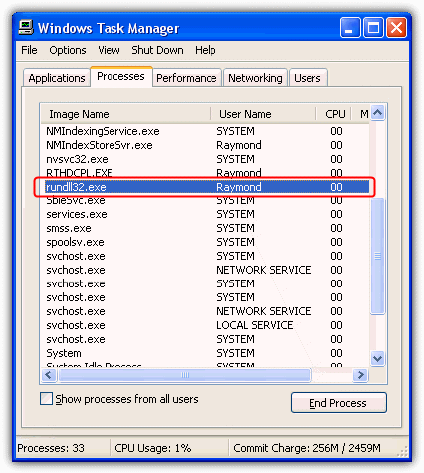Sort processes by CPU column header
424x473 pixels.
click(x=333, y=114)
